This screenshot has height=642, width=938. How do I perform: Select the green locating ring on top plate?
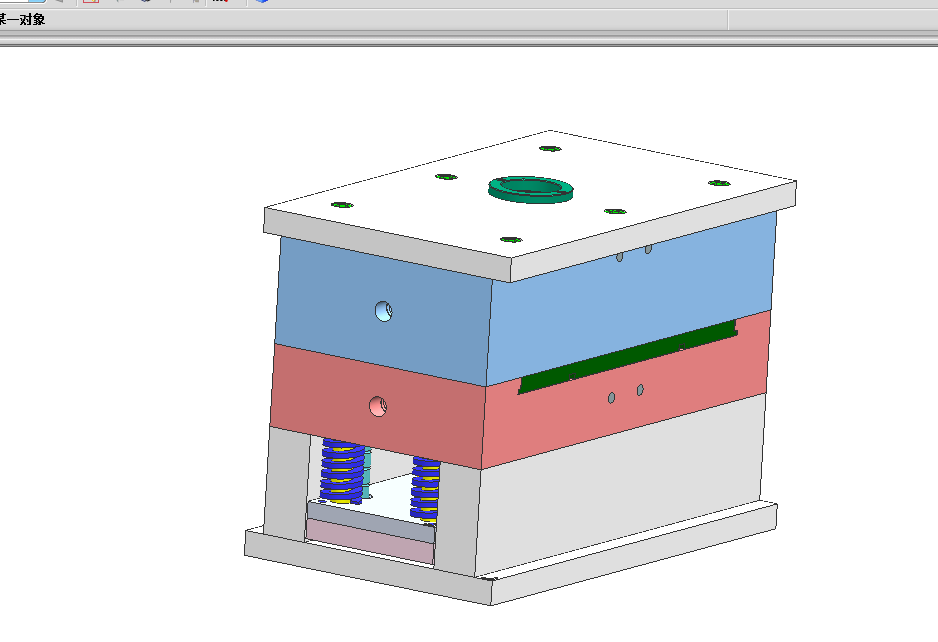tap(531, 189)
